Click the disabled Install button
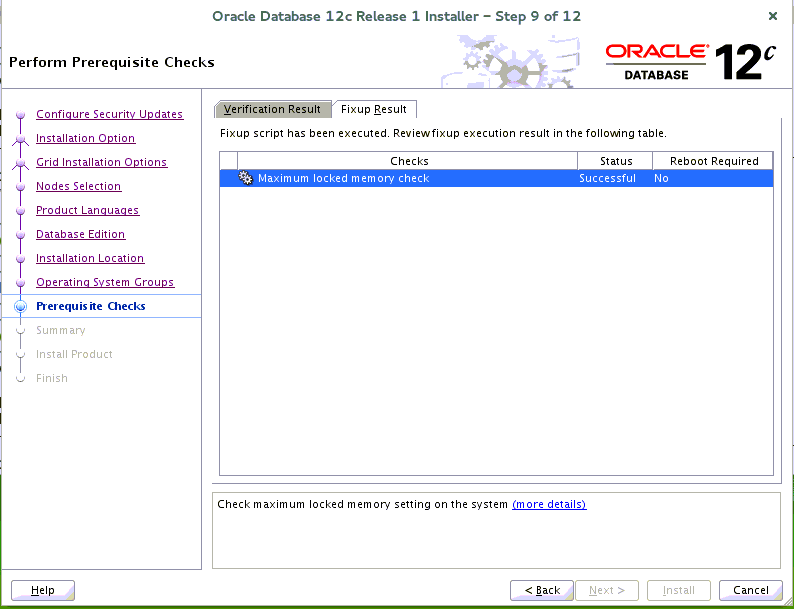 coord(679,590)
